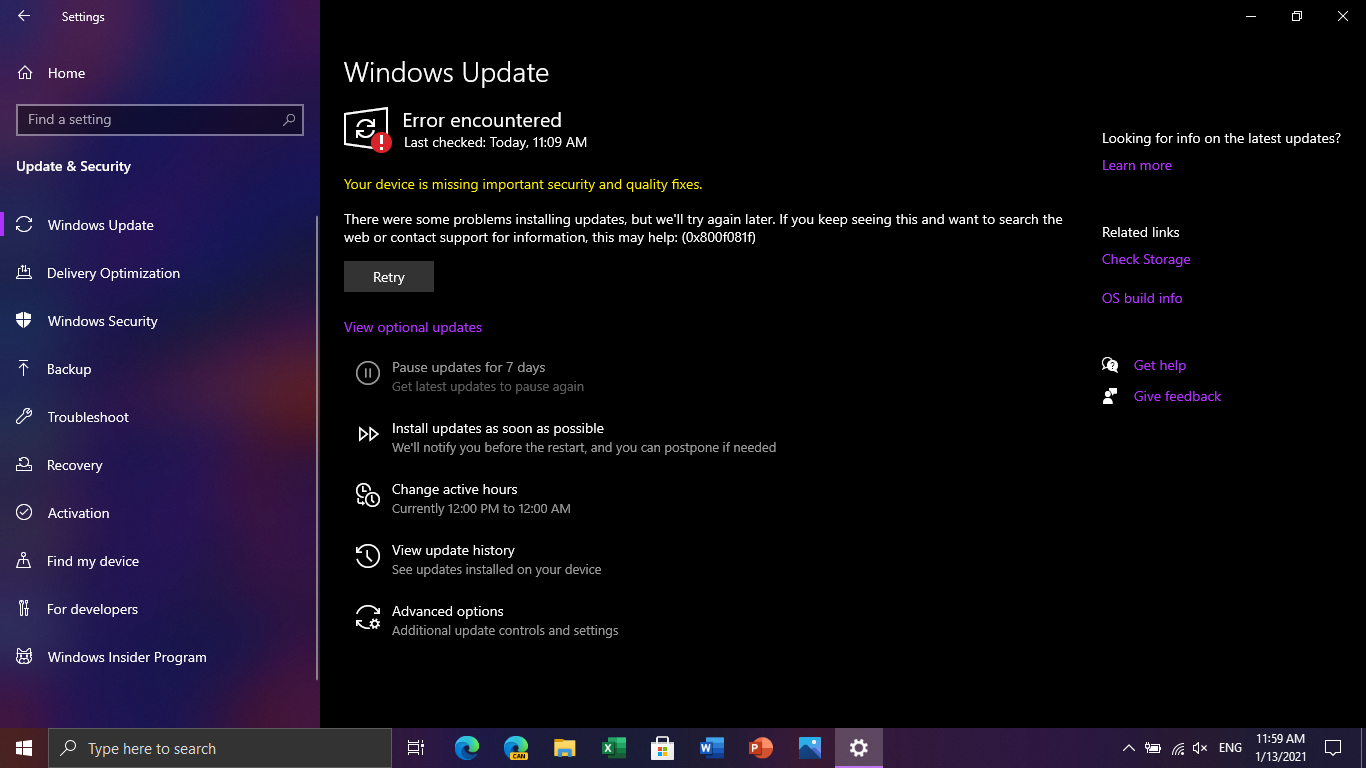Click the muted volume tray icon
The width and height of the screenshot is (1366, 768).
coord(1200,748)
